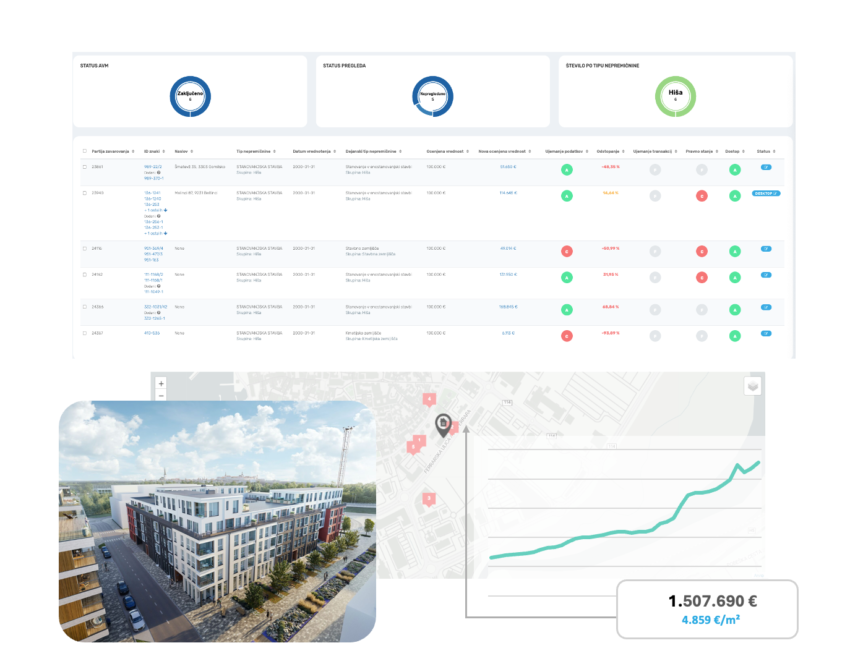This screenshot has width=850, height=669.
Task: Open the map layers switcher
Action: [753, 387]
